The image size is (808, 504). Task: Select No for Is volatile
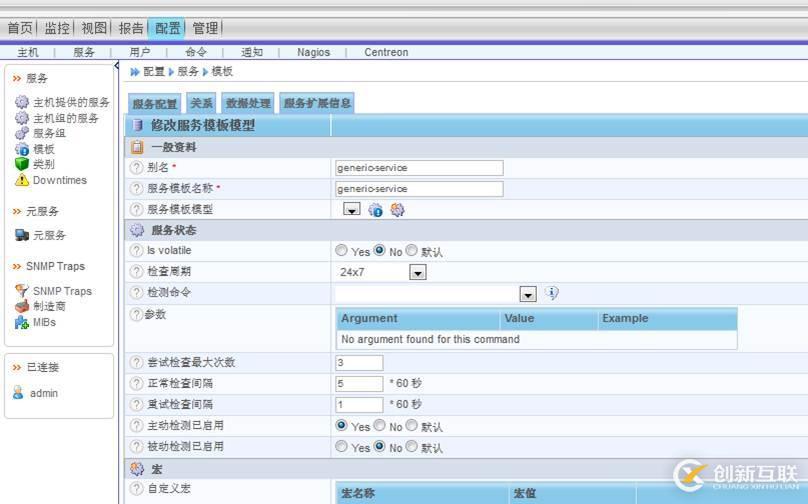click(380, 250)
